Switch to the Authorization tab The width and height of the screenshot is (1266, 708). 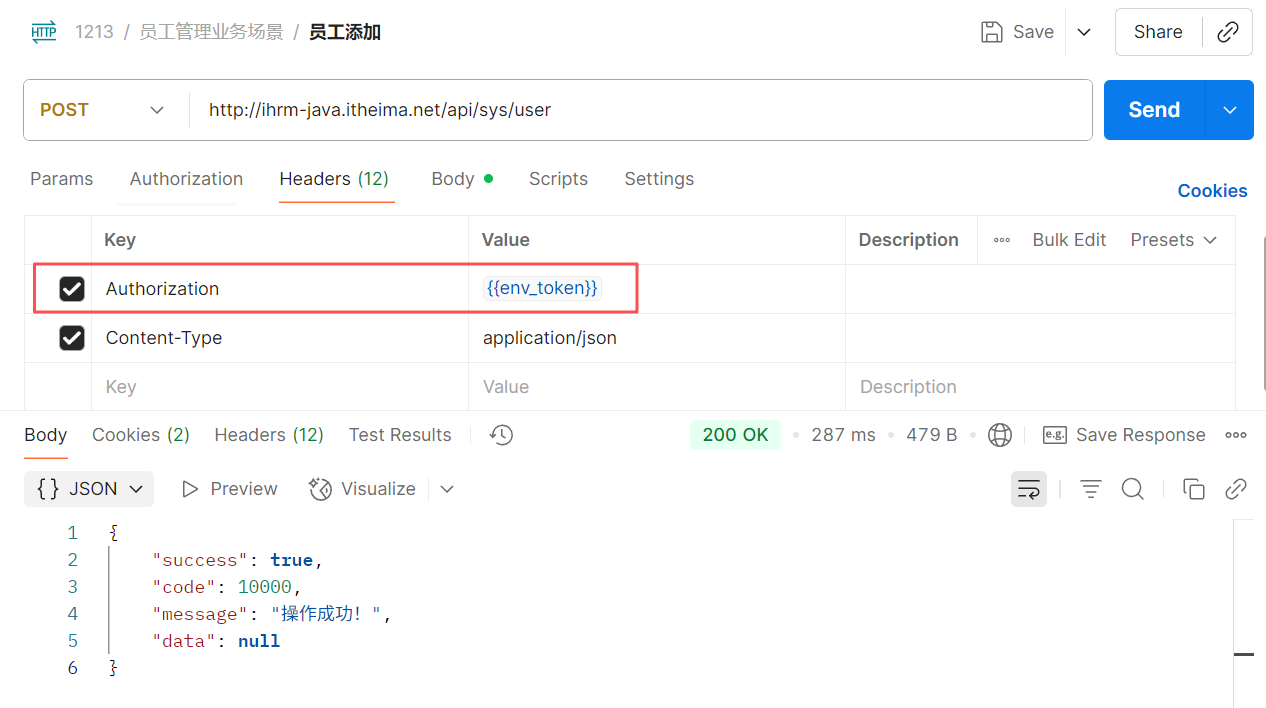pyautogui.click(x=186, y=179)
